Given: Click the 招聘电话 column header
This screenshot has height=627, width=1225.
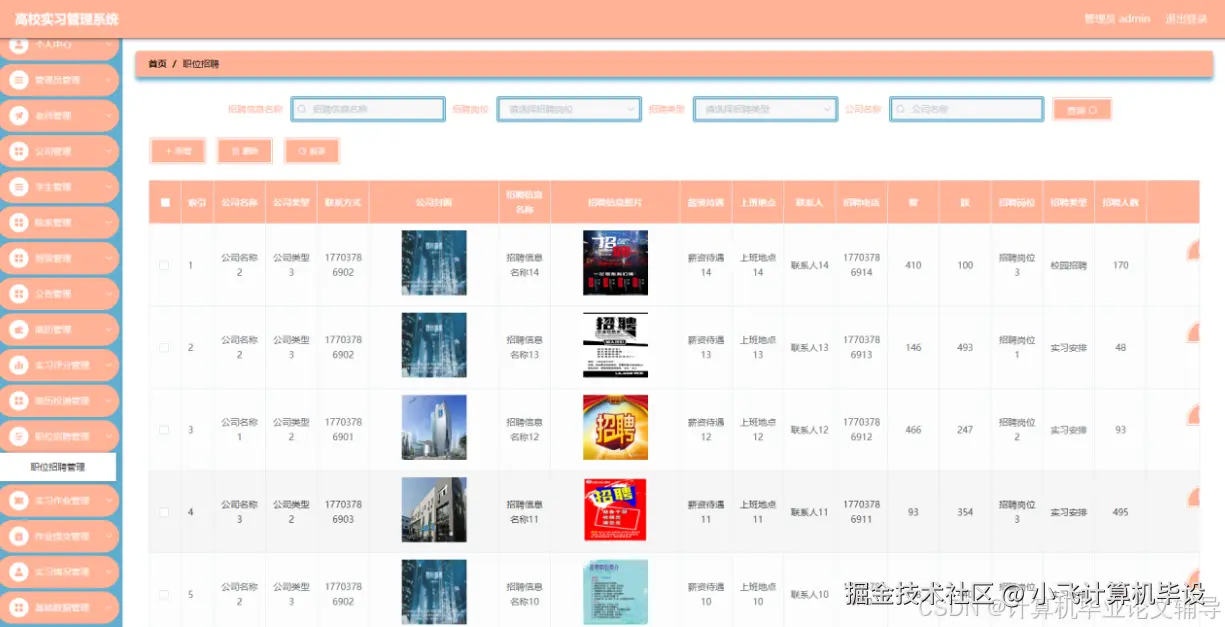Looking at the screenshot, I should pyautogui.click(x=862, y=202).
